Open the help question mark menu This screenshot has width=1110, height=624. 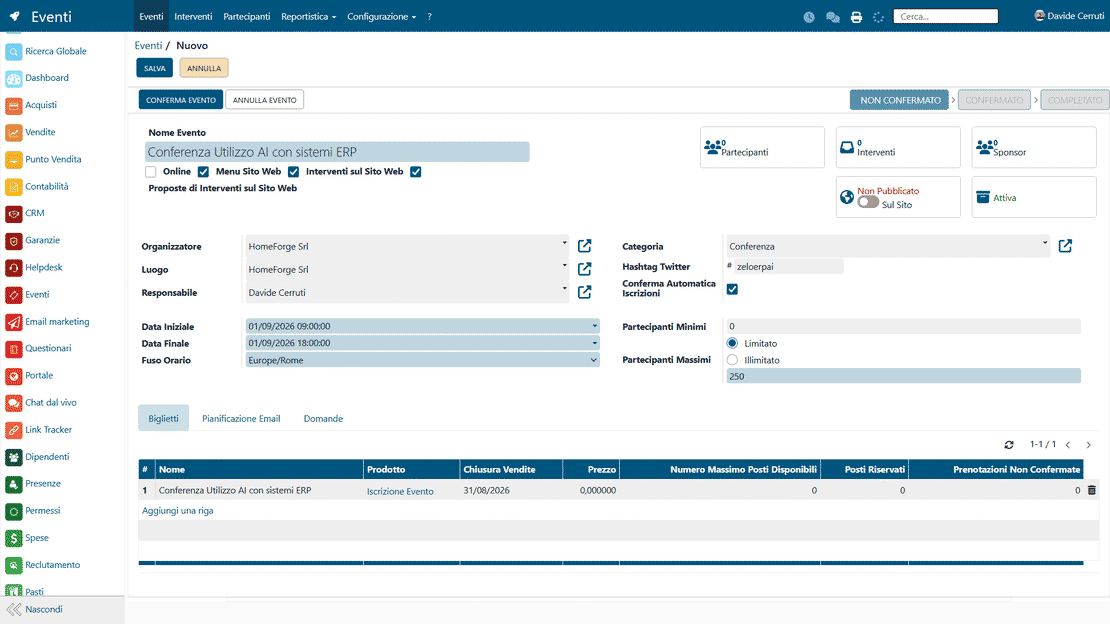pos(429,16)
